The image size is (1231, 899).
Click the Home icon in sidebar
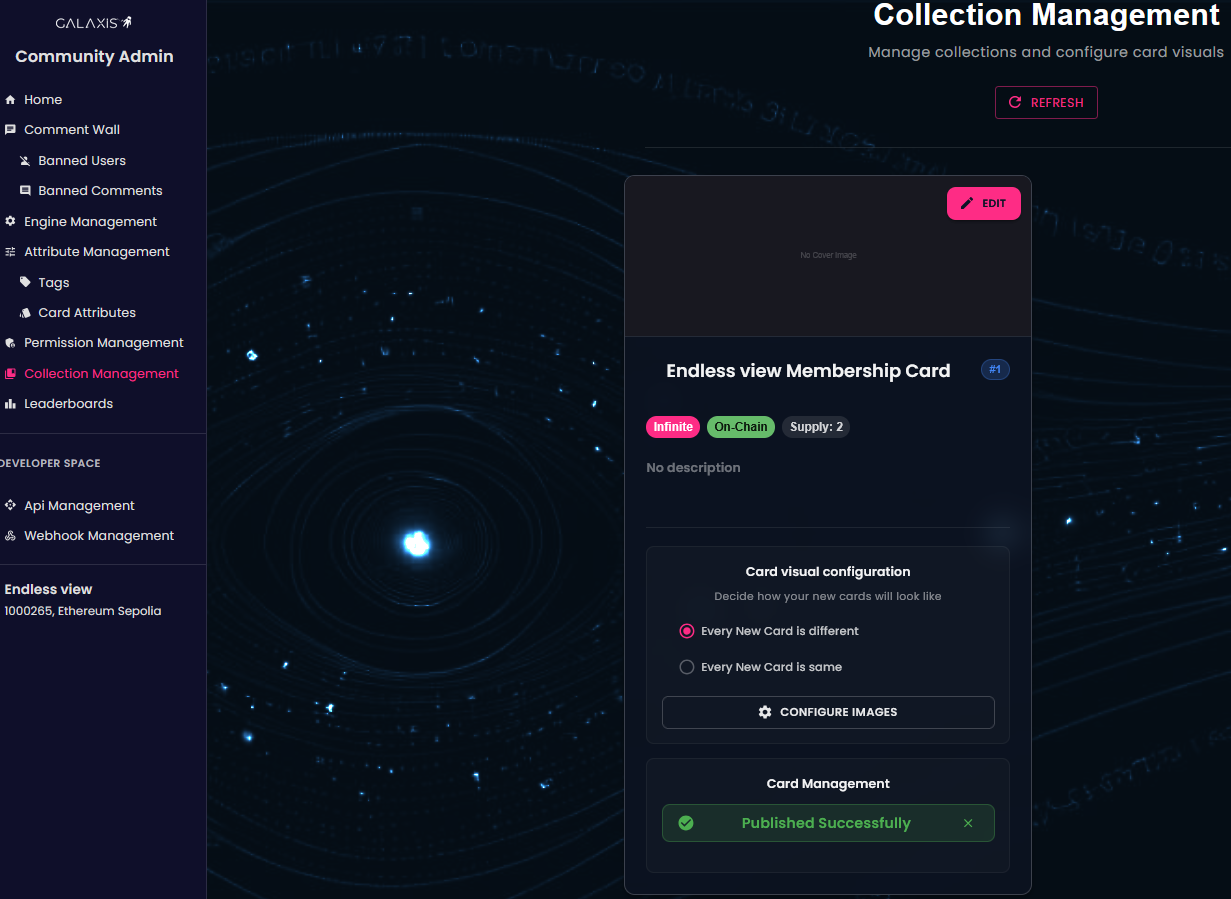point(10,100)
